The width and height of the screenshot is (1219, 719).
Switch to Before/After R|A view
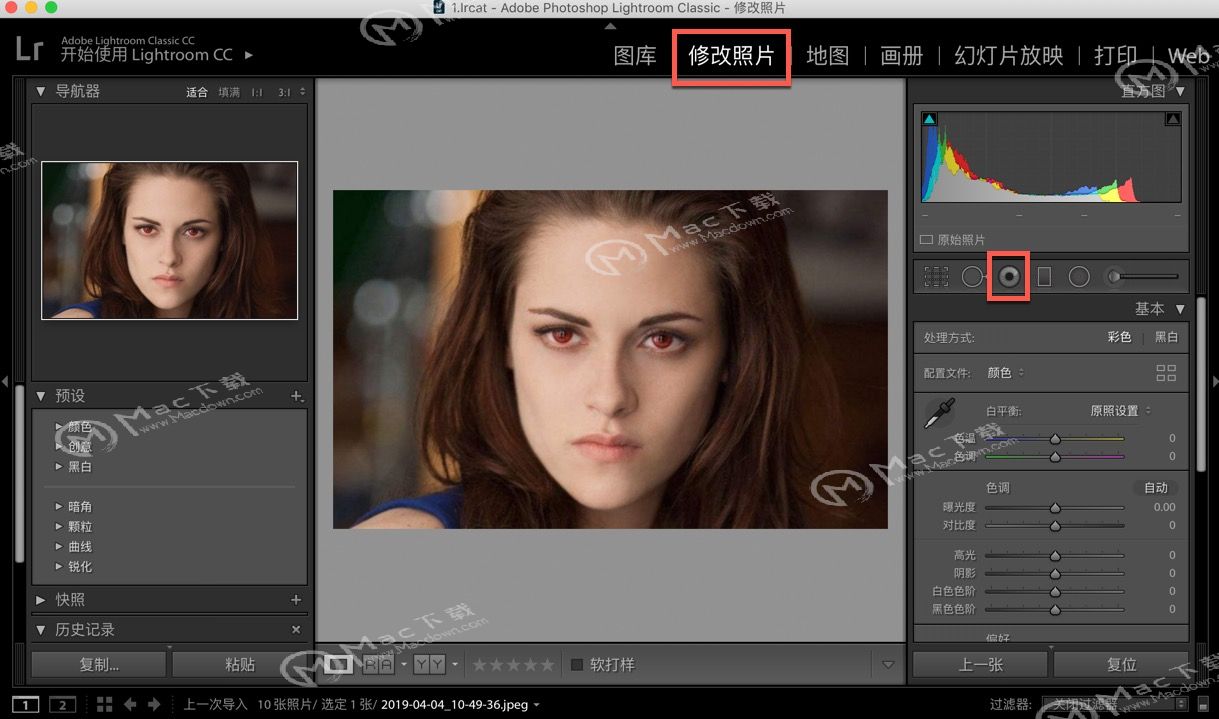378,664
